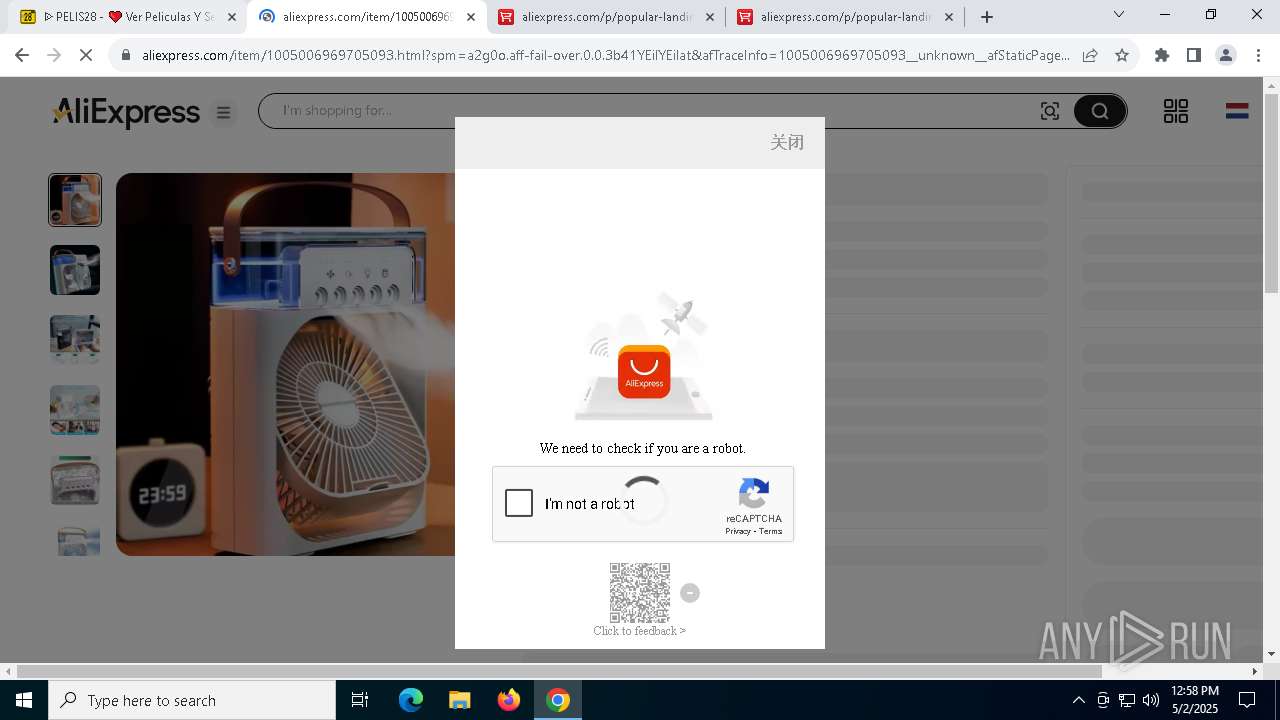Check the I'm not a robot checkbox

pos(519,503)
